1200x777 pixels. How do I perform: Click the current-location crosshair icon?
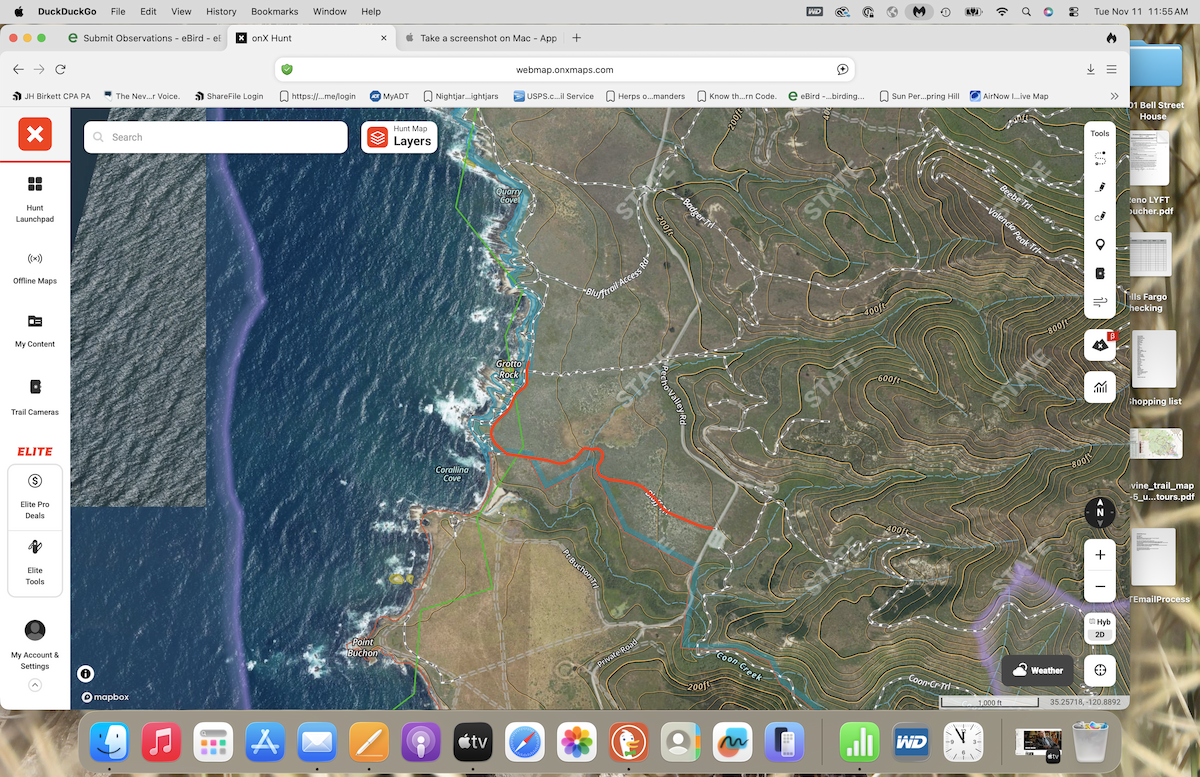pos(1100,670)
